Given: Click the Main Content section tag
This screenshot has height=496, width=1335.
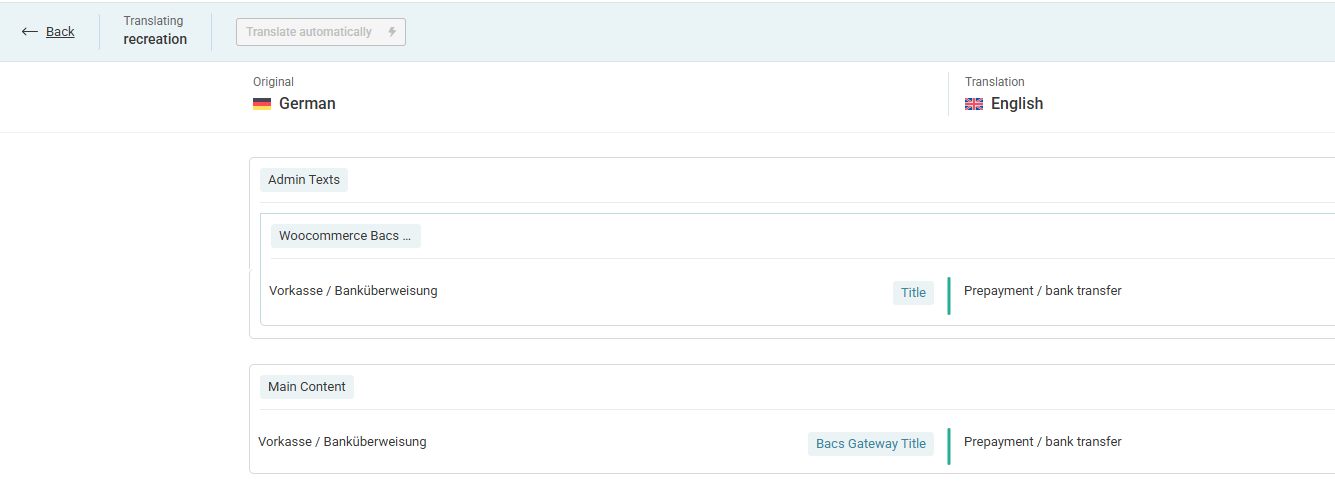Looking at the screenshot, I should tap(307, 387).
